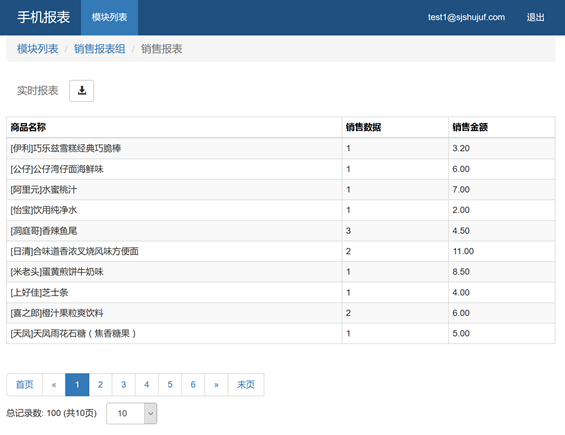Click the 手机报表 brand title
This screenshot has width=565, height=435.
(44, 17)
